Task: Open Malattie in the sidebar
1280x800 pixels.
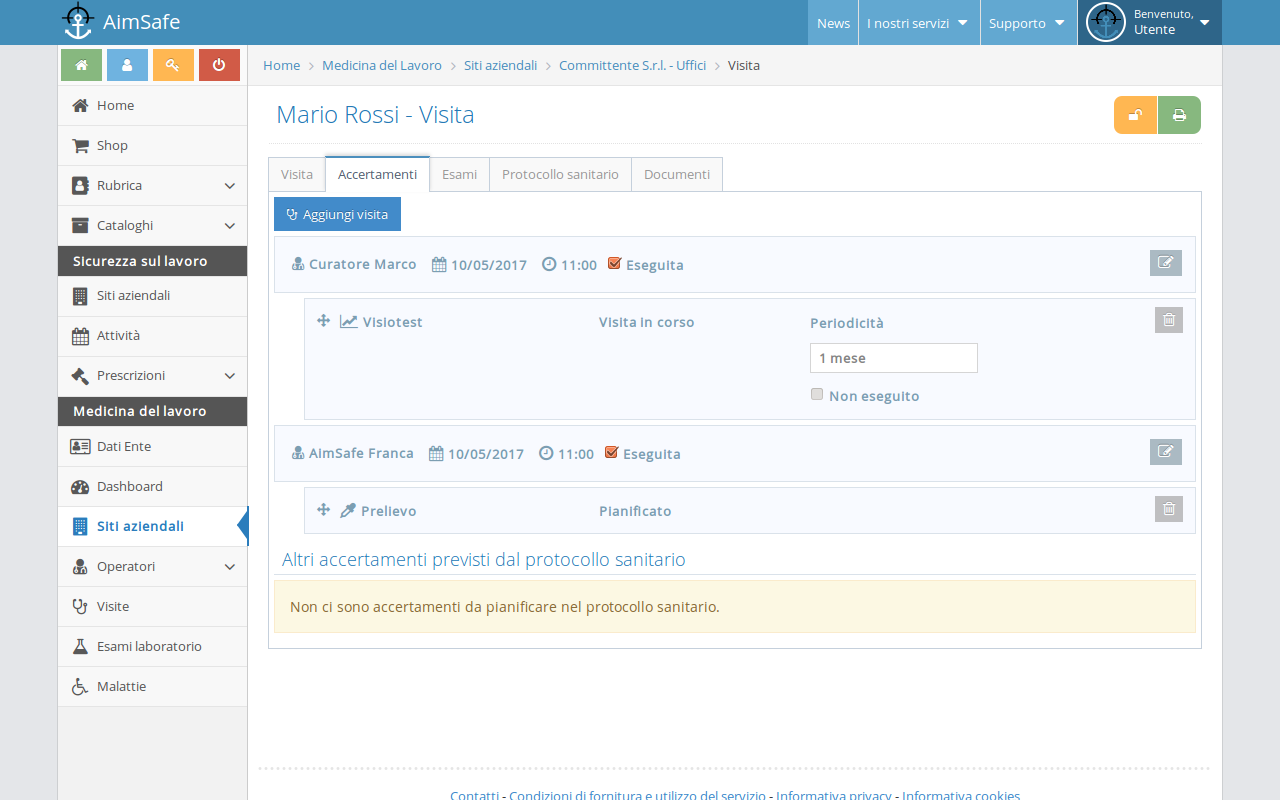Action: coord(152,687)
